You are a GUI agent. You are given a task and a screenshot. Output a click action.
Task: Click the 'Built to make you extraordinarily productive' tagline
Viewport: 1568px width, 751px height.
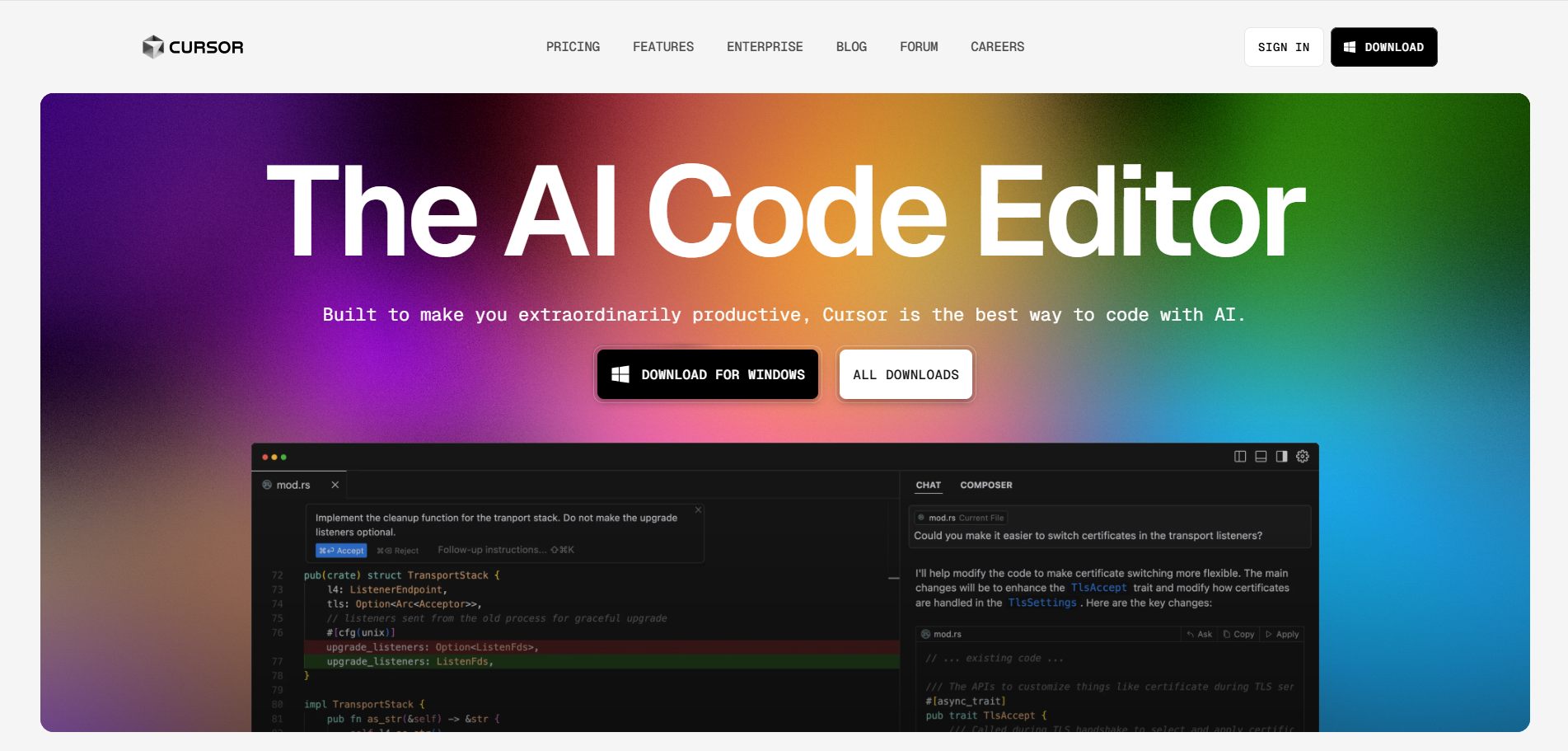pos(784,315)
